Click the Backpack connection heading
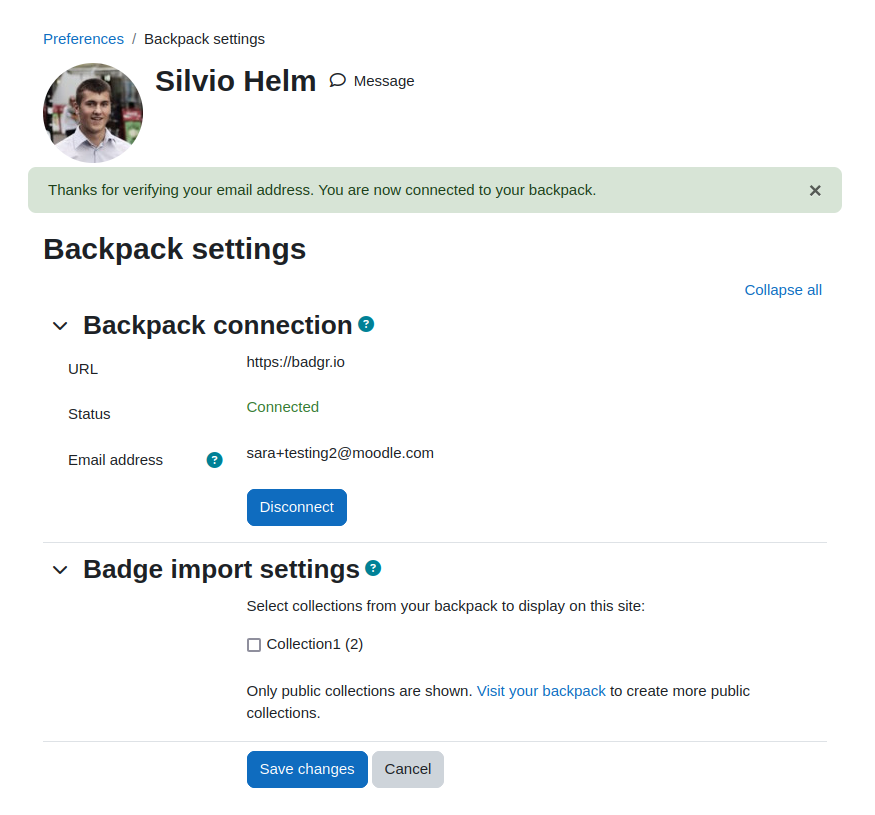 (x=218, y=325)
